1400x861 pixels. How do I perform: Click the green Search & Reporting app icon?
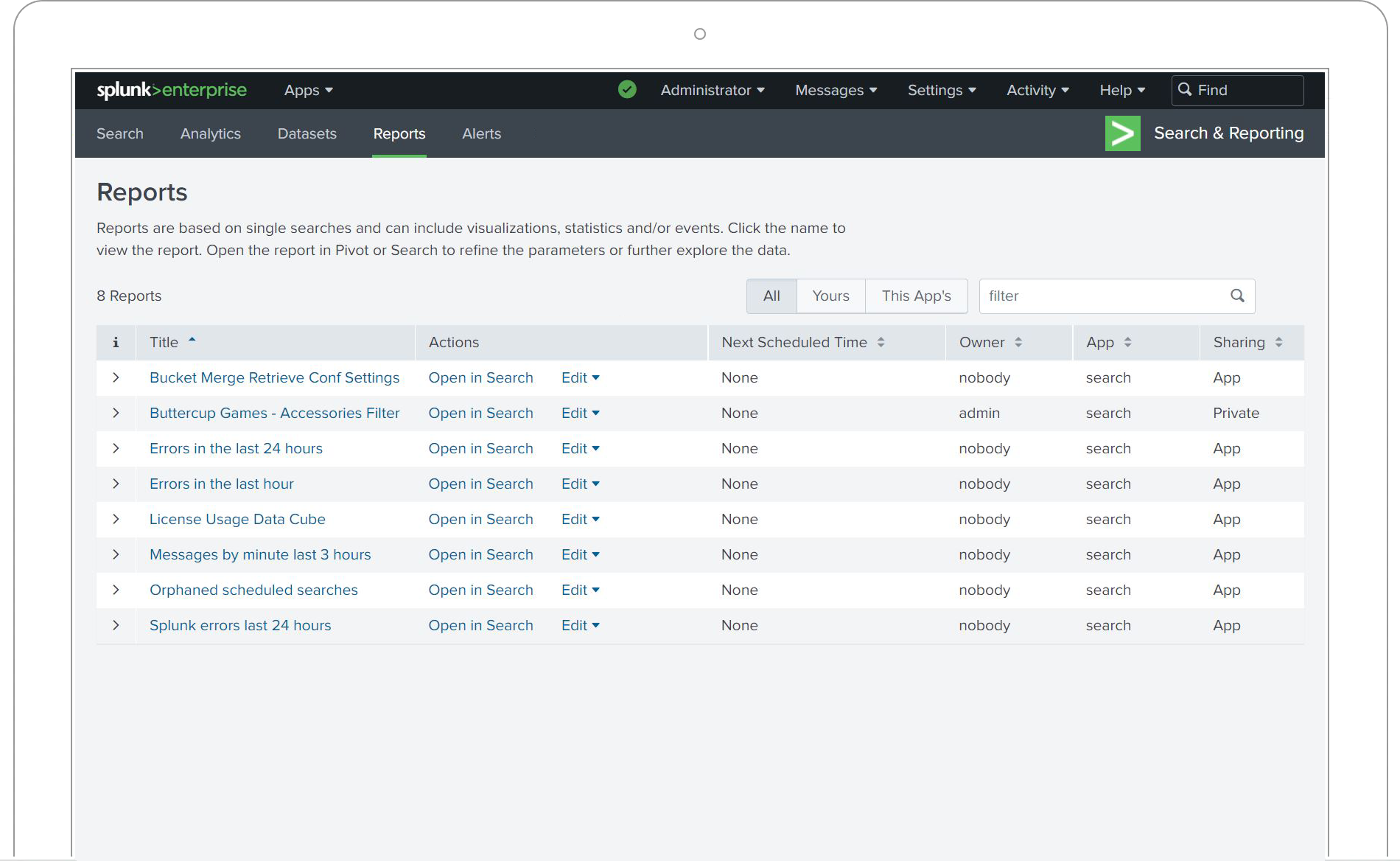[1122, 133]
